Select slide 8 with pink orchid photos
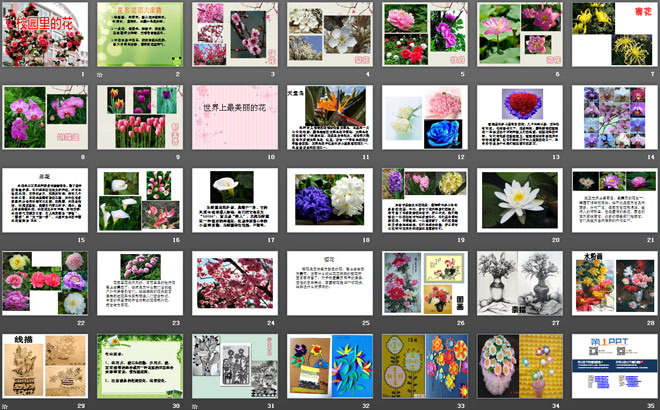Screen dimensions: 660x410 click(45, 117)
